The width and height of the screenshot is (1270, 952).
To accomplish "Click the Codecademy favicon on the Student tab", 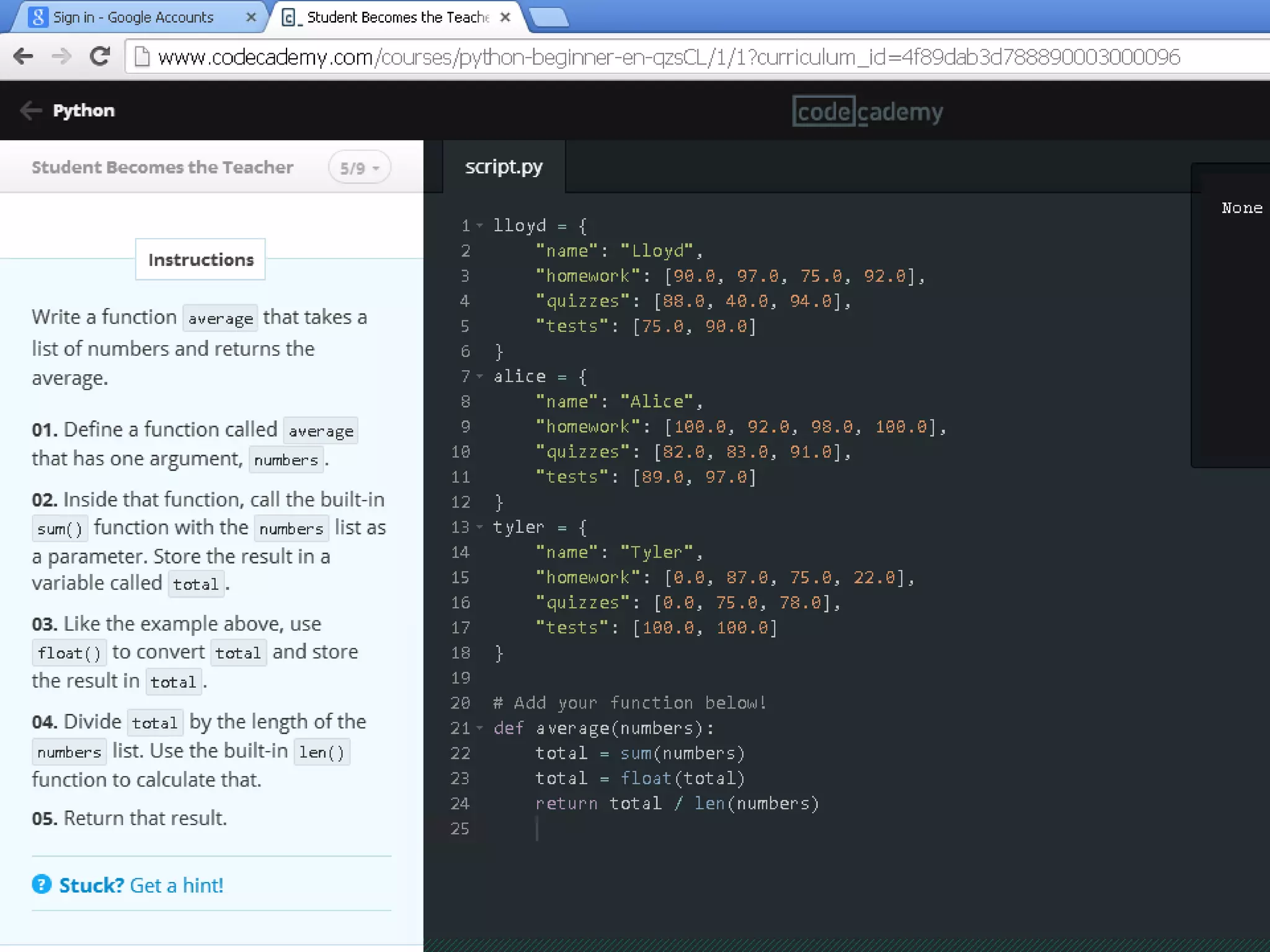I will coord(288,17).
